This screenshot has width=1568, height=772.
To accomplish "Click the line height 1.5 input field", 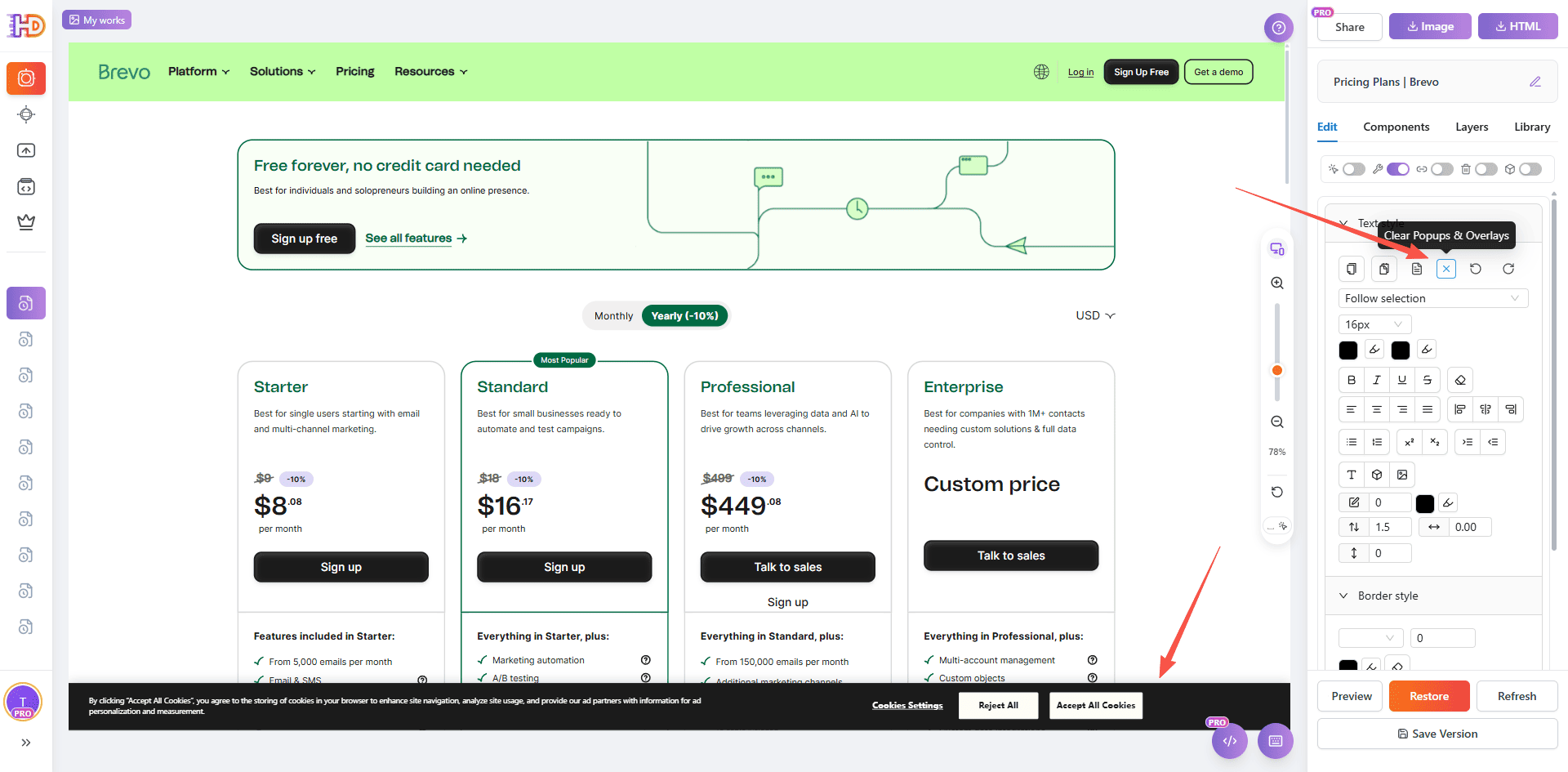I will [1388, 527].
